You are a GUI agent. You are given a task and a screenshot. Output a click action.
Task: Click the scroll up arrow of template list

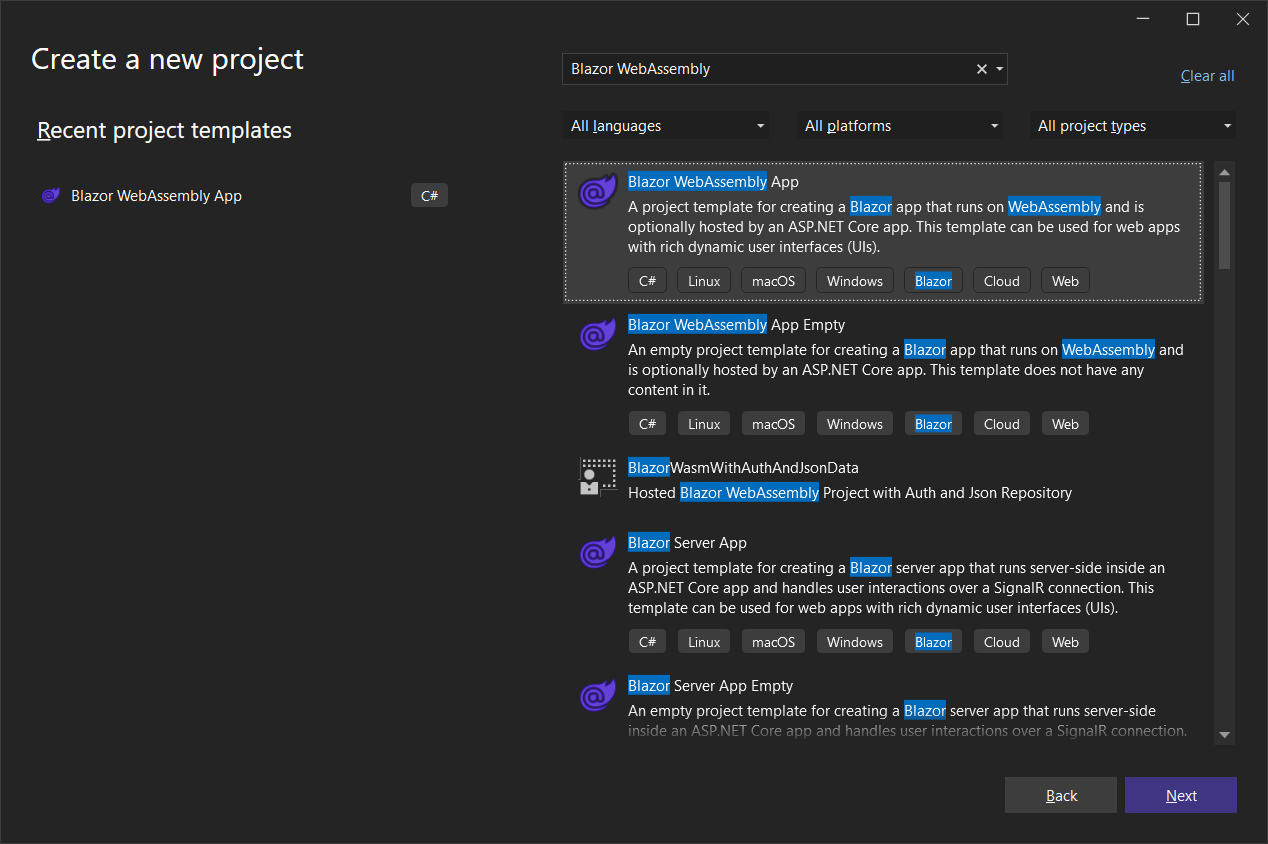coord(1224,172)
